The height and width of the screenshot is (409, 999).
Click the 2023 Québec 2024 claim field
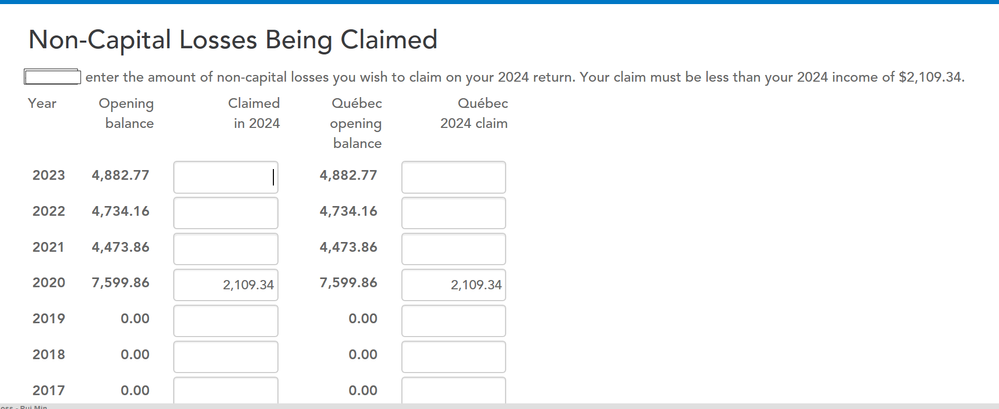(453, 177)
